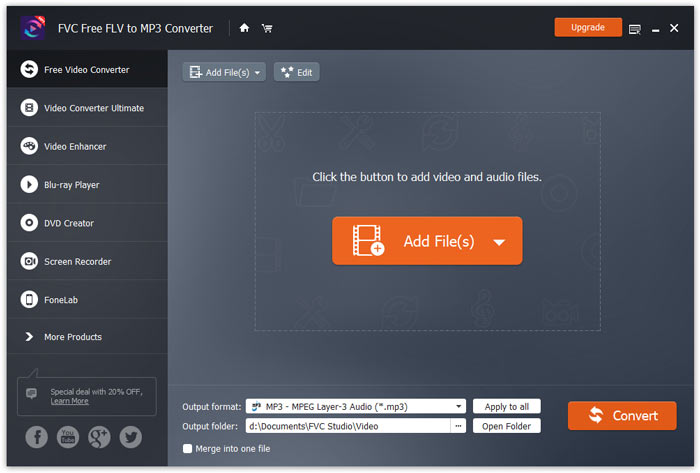Click the orange Convert button

click(622, 416)
